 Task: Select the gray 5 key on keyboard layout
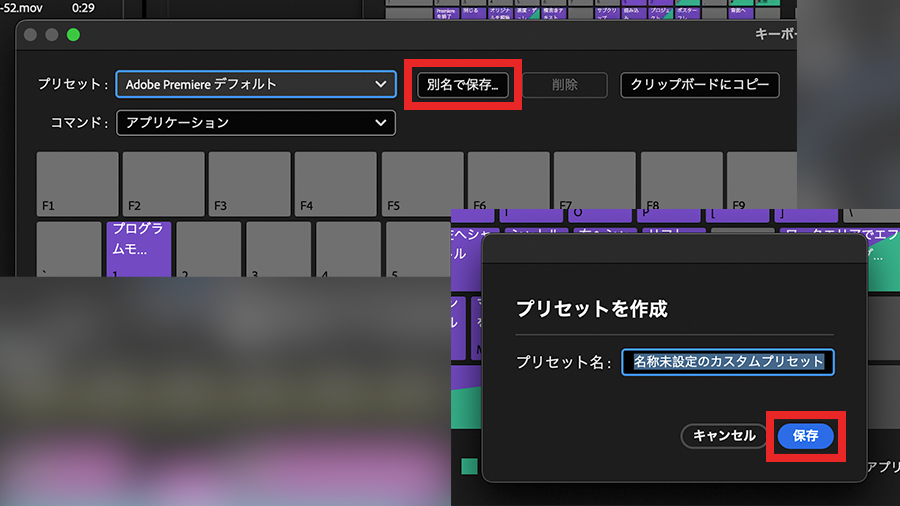[x=418, y=250]
